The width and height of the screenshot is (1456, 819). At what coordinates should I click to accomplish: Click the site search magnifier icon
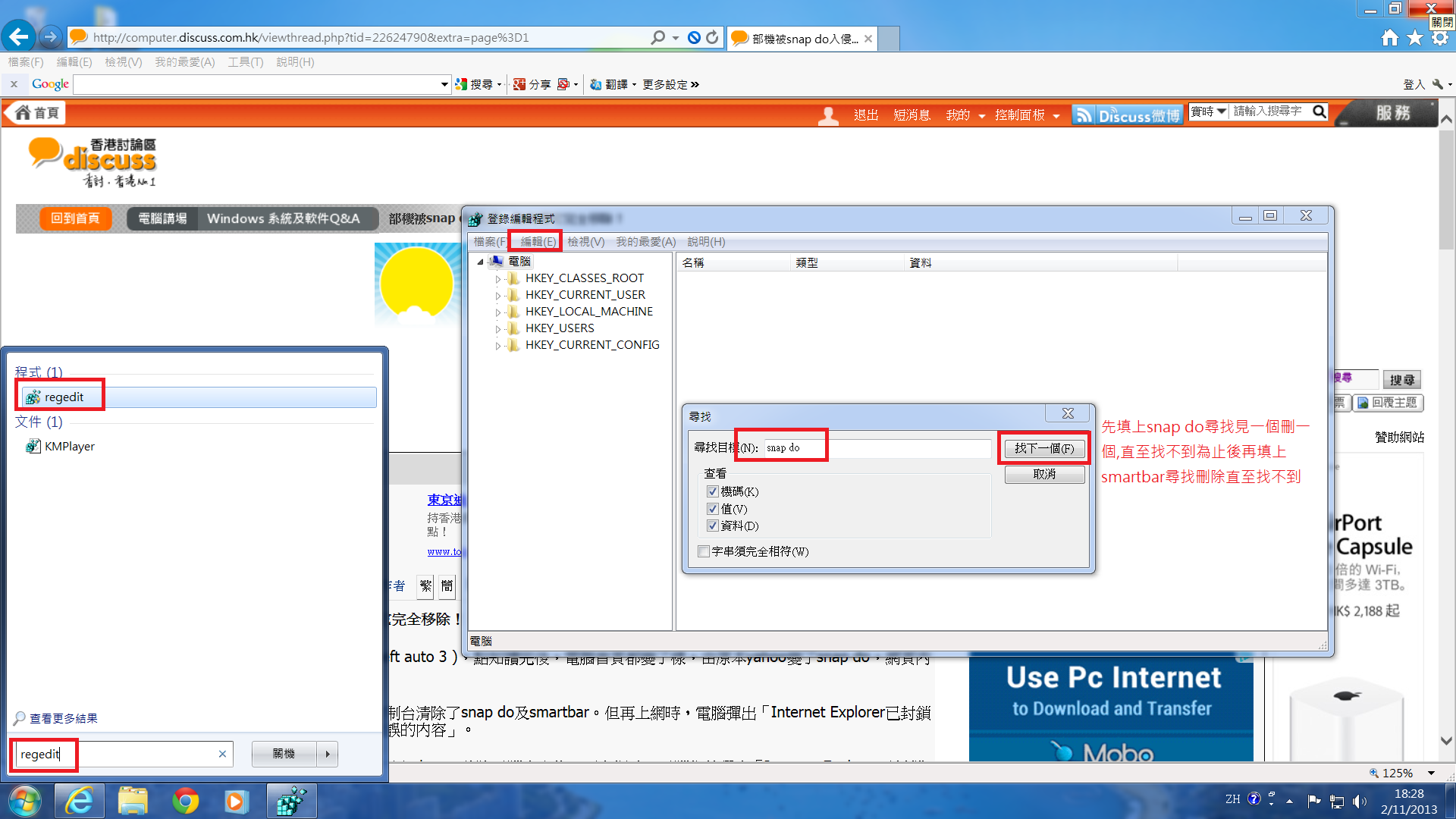click(x=1319, y=111)
